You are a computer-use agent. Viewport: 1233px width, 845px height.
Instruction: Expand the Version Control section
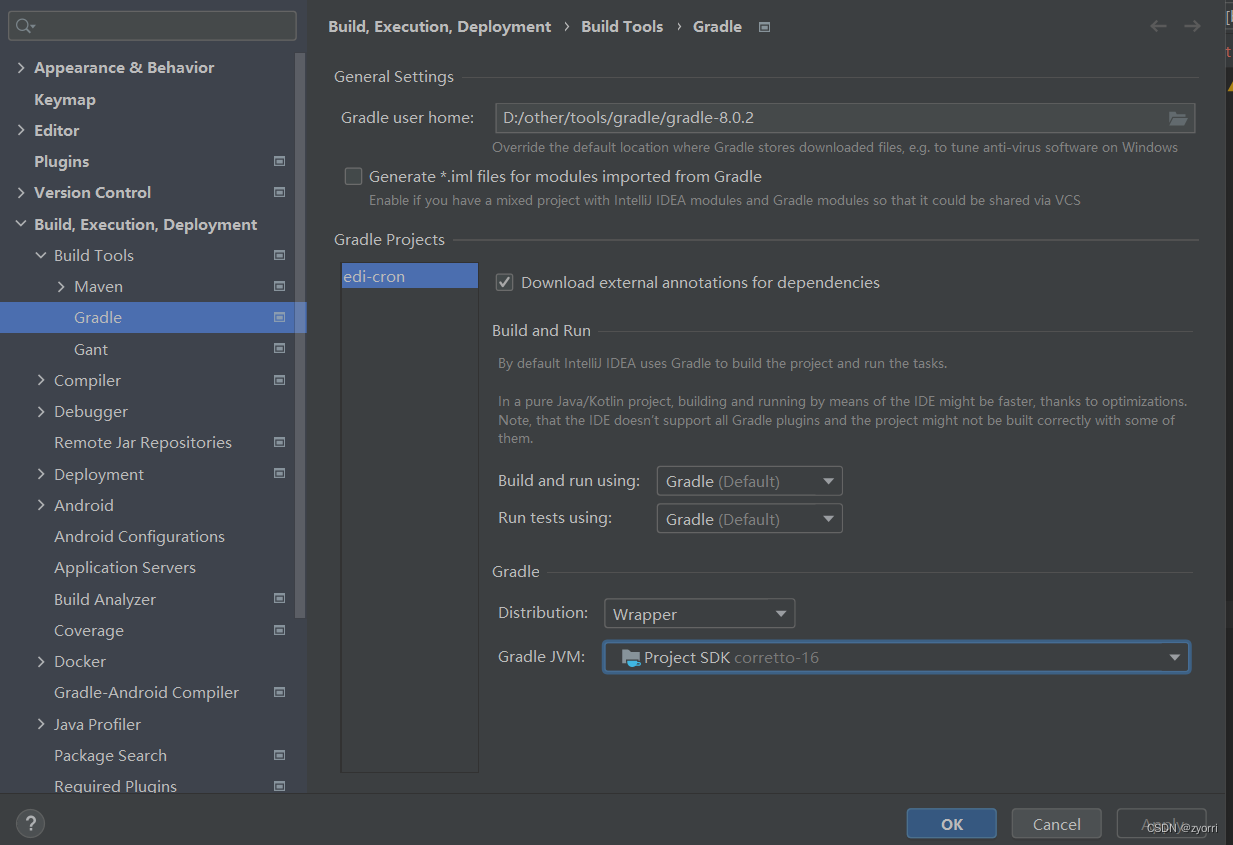[x=21, y=192]
